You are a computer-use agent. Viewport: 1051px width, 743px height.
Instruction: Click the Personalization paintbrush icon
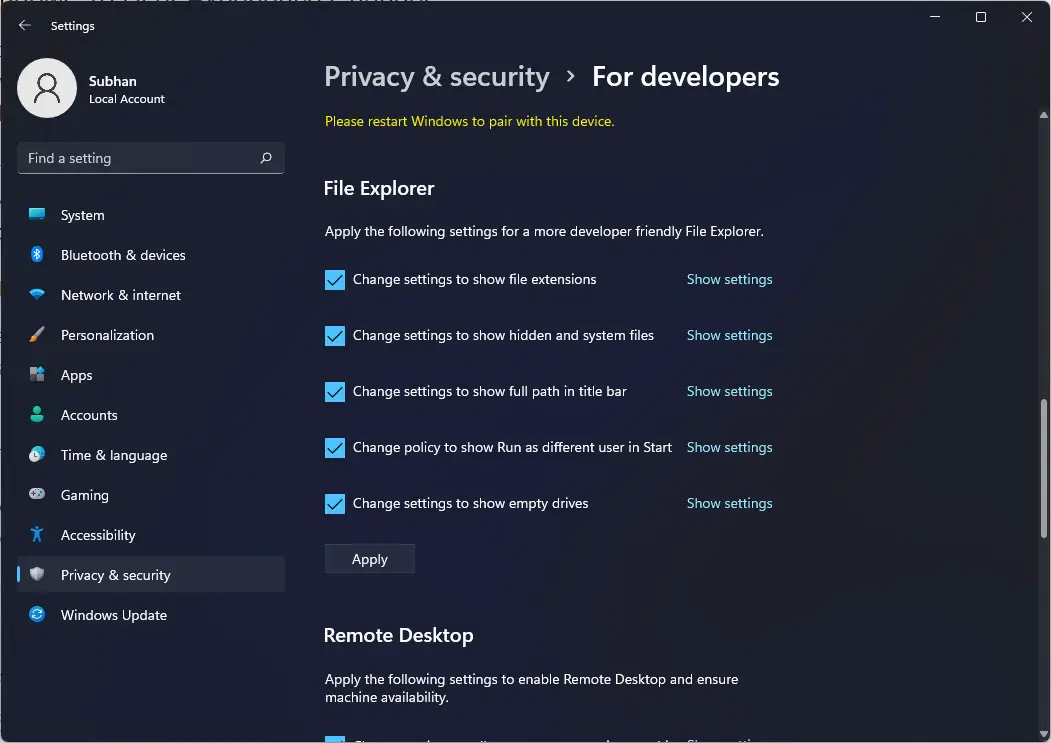point(37,335)
